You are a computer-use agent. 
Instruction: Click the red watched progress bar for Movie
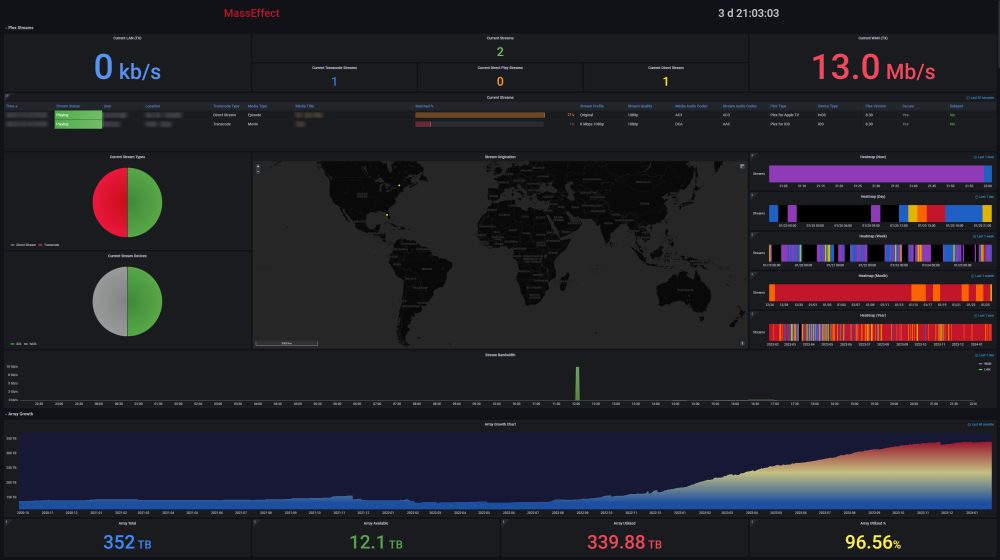(423, 124)
